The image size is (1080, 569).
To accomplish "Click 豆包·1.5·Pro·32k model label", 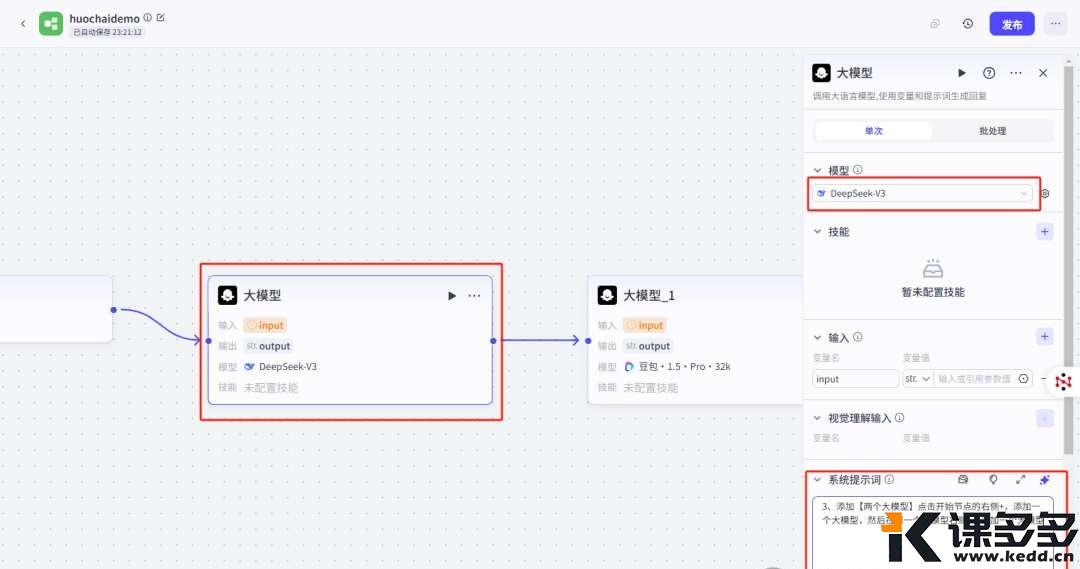I will click(684, 366).
